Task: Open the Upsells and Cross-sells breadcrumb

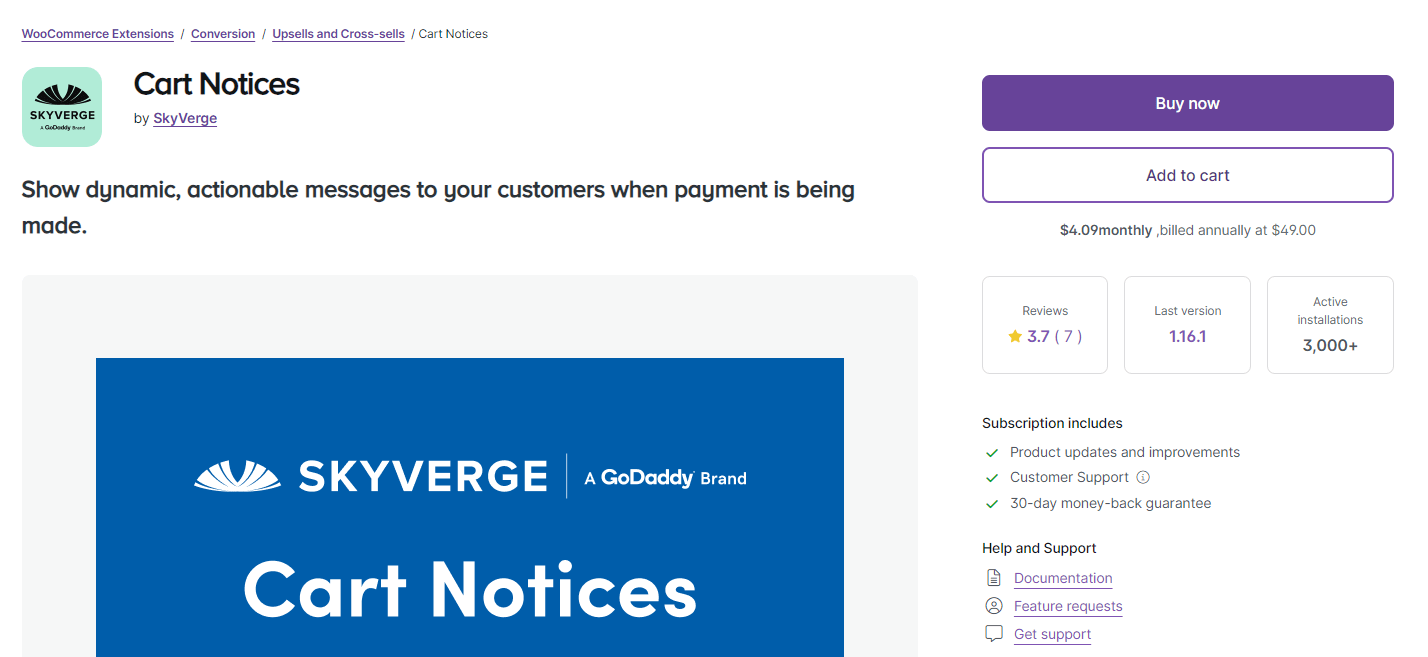Action: tap(338, 33)
